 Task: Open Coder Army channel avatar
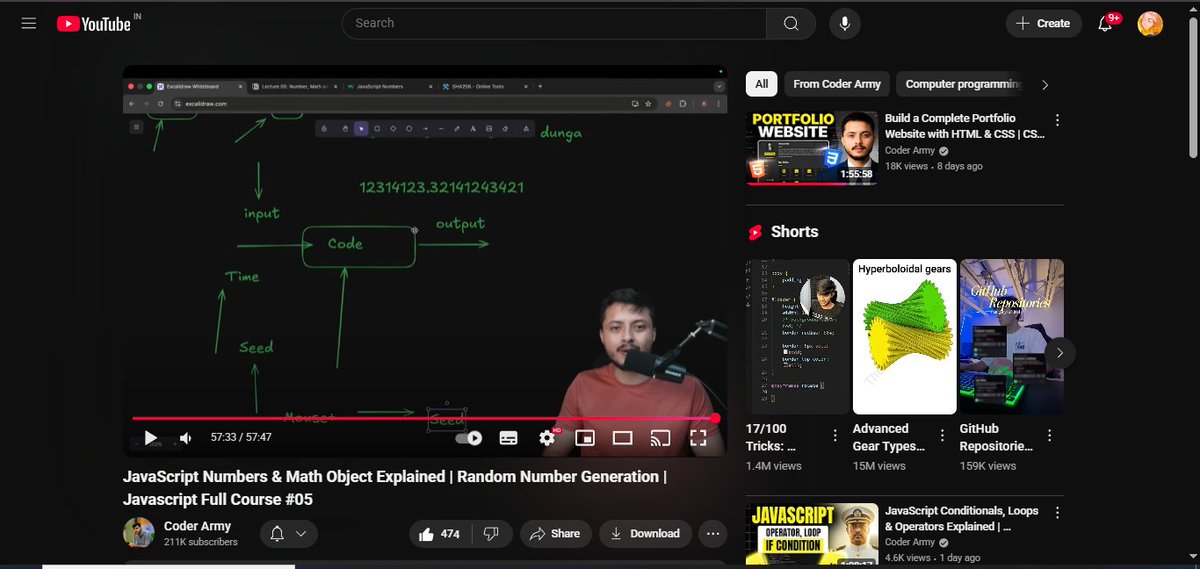point(139,533)
